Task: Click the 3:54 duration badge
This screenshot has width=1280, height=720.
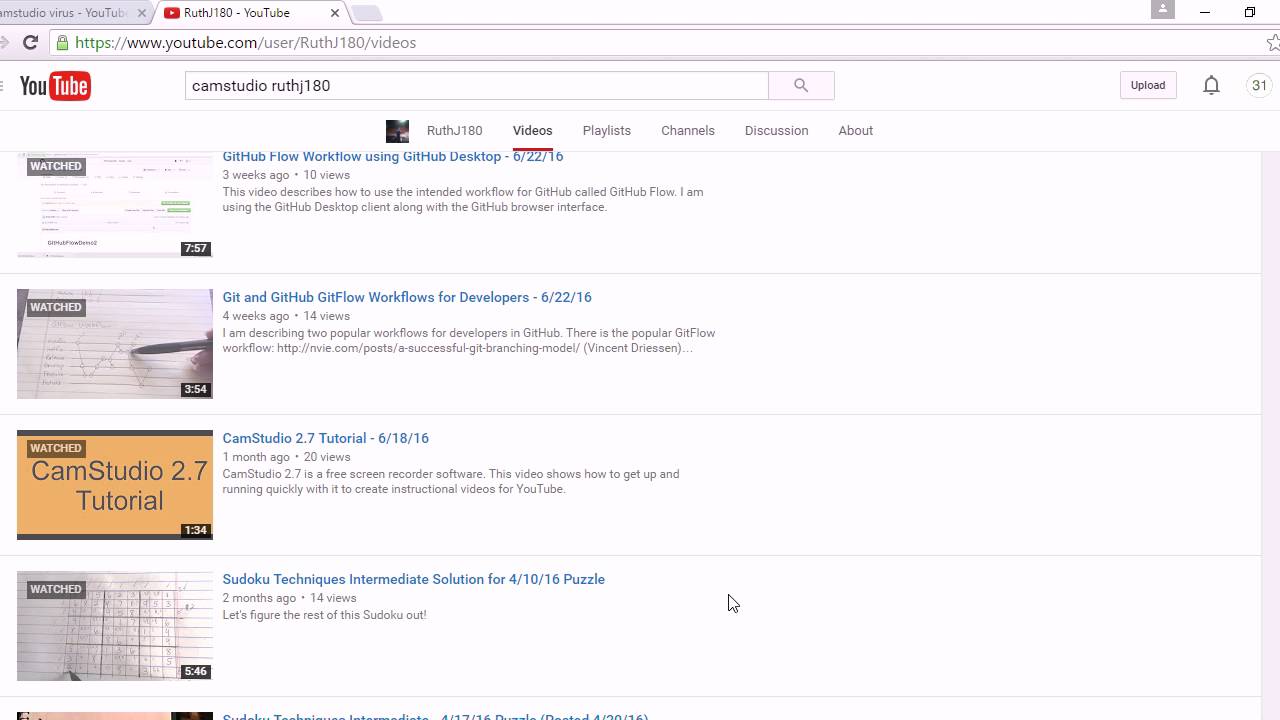Action: tap(196, 389)
